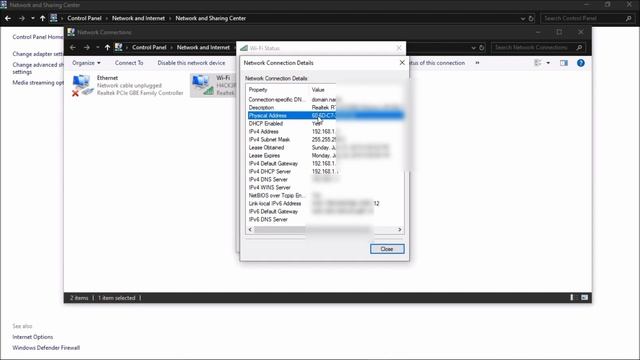
Task: Go up one level in Network Connections
Action: coord(107,47)
